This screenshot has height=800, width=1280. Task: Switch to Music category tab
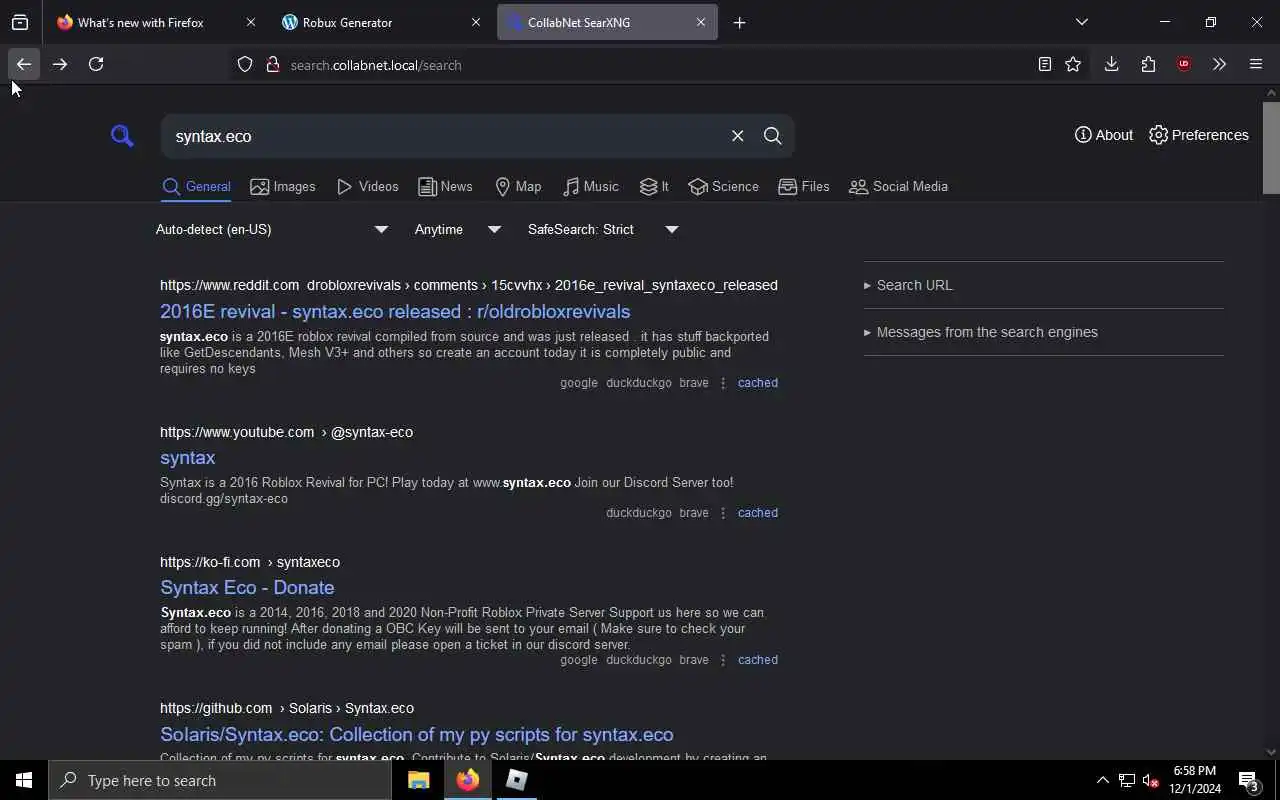591,186
